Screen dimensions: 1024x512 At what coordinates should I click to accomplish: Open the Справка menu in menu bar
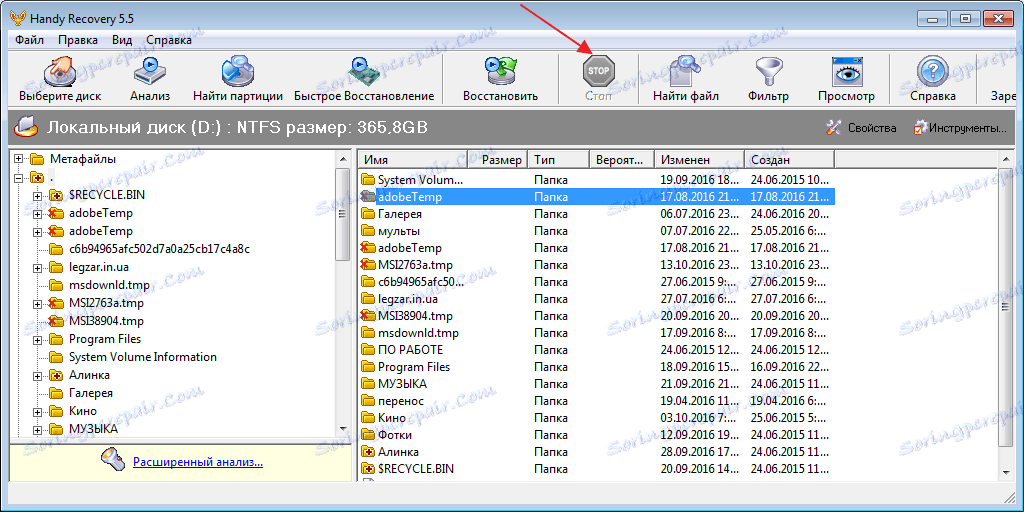click(169, 40)
